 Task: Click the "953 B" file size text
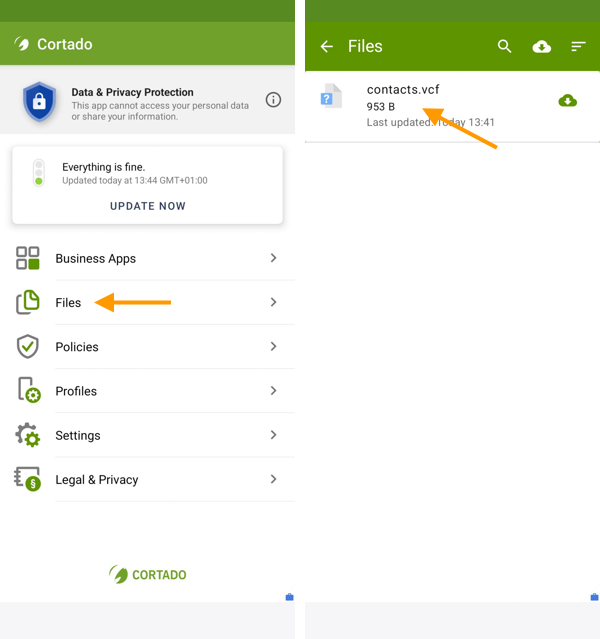coord(381,107)
